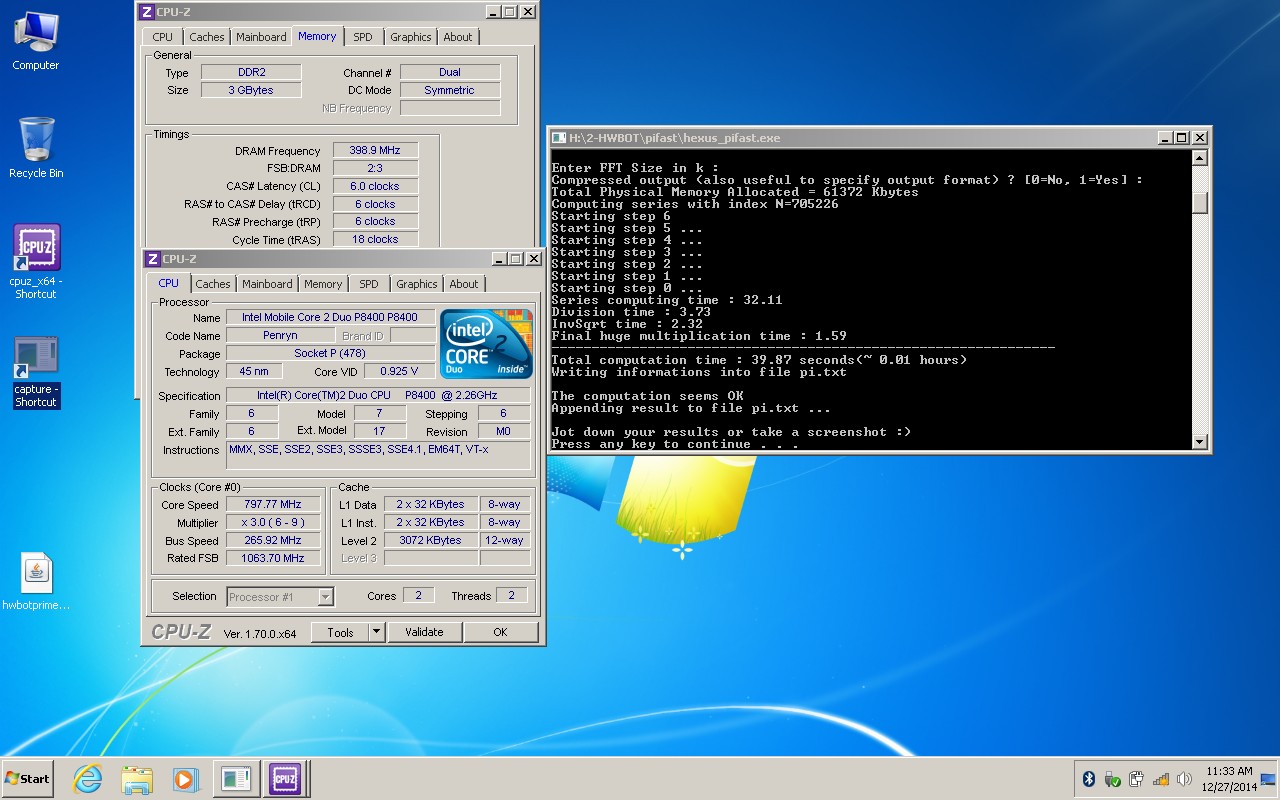Open Windows Media Player taskbar icon
Viewport: 1280px width, 800px height.
(185, 778)
